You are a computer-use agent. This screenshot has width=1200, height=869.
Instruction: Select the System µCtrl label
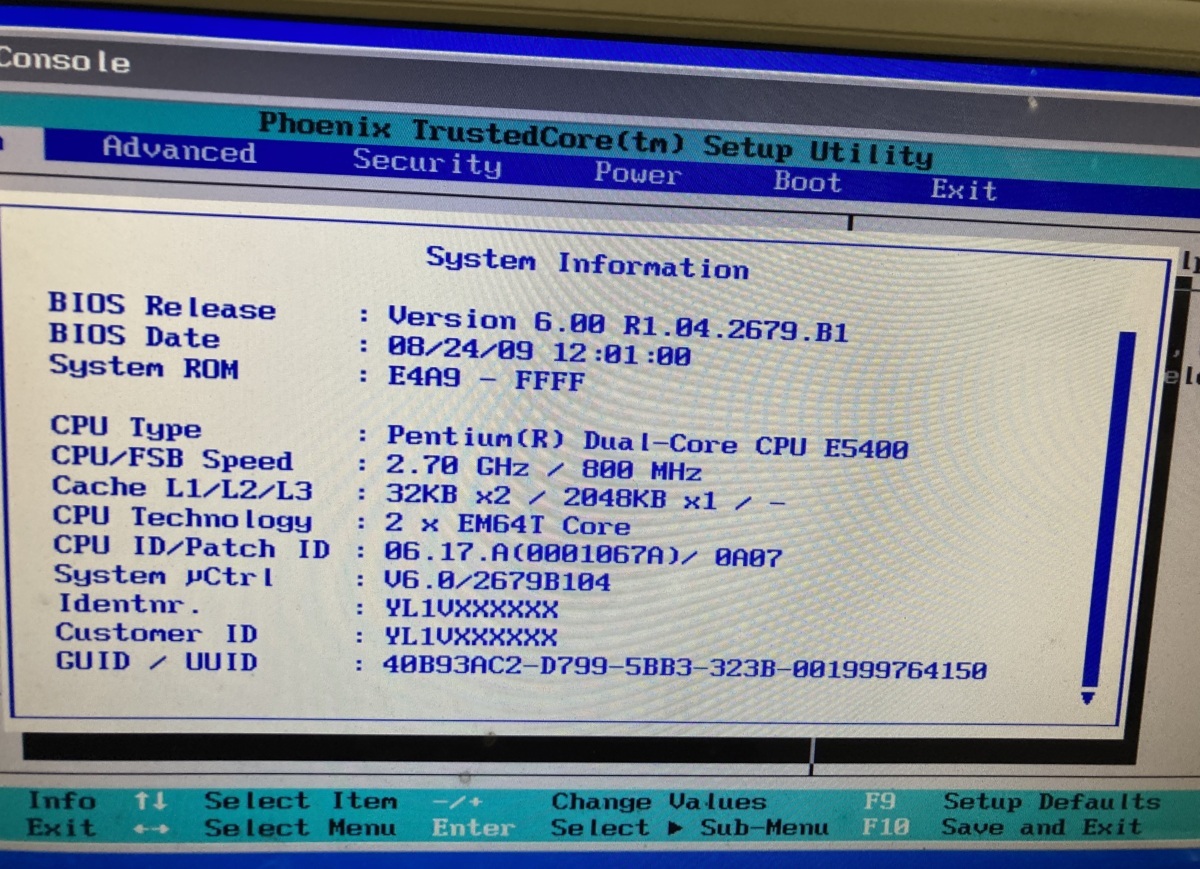pyautogui.click(x=164, y=576)
